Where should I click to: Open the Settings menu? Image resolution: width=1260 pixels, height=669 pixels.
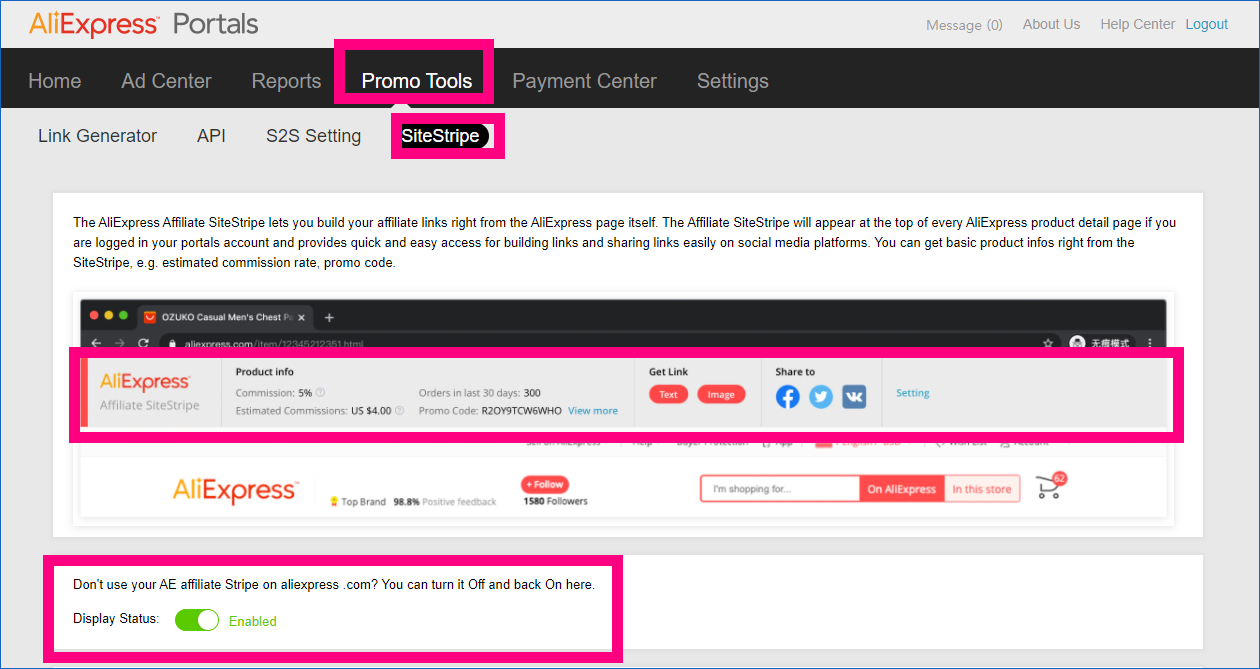pos(733,81)
